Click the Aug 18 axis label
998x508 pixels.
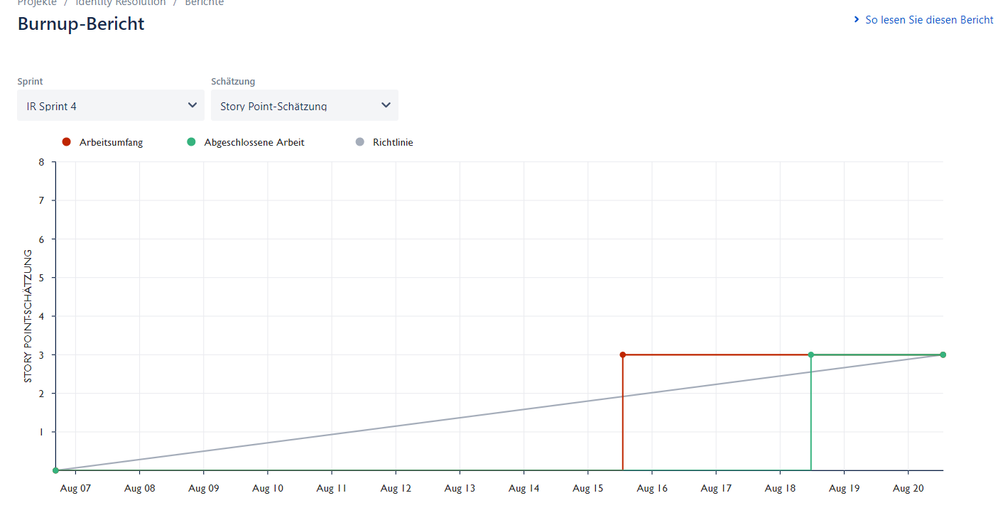pos(780,488)
